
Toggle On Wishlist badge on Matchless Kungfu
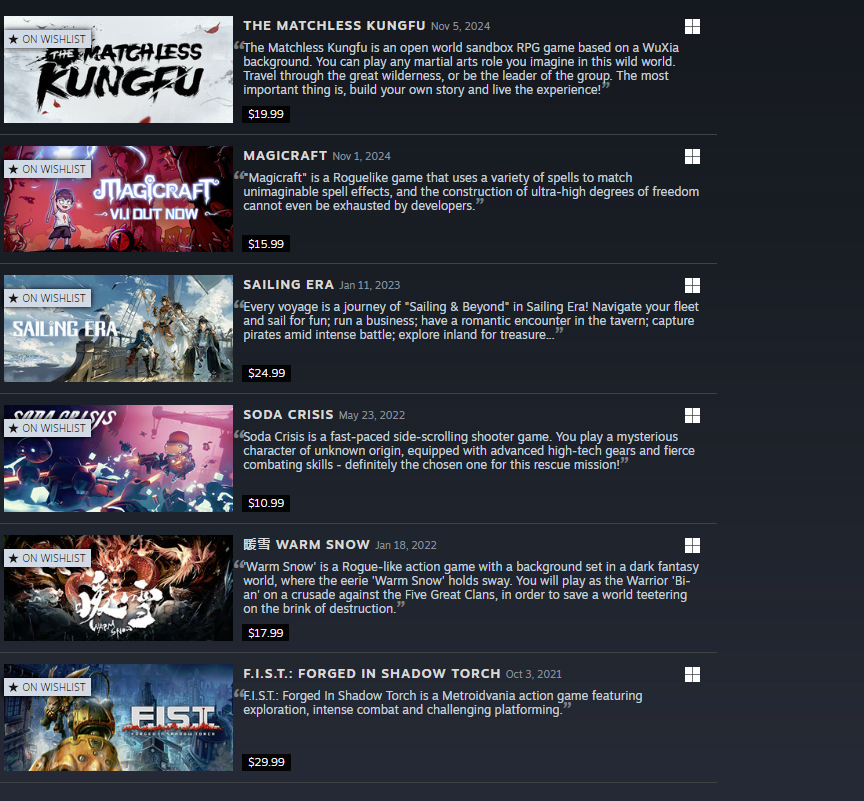[x=47, y=39]
